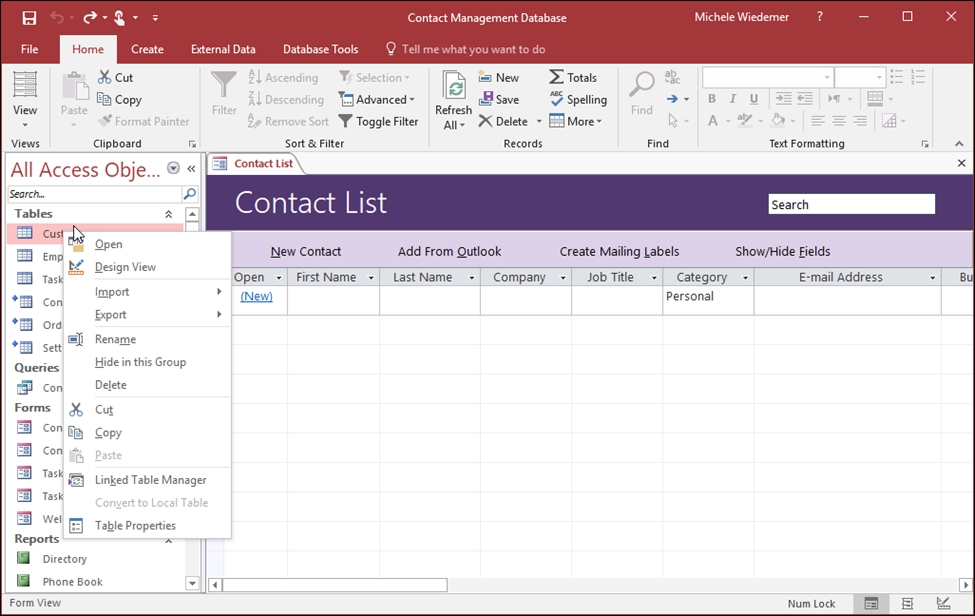This screenshot has height=616, width=975.
Task: Choose Design View from context menu
Action: [x=147, y=267]
